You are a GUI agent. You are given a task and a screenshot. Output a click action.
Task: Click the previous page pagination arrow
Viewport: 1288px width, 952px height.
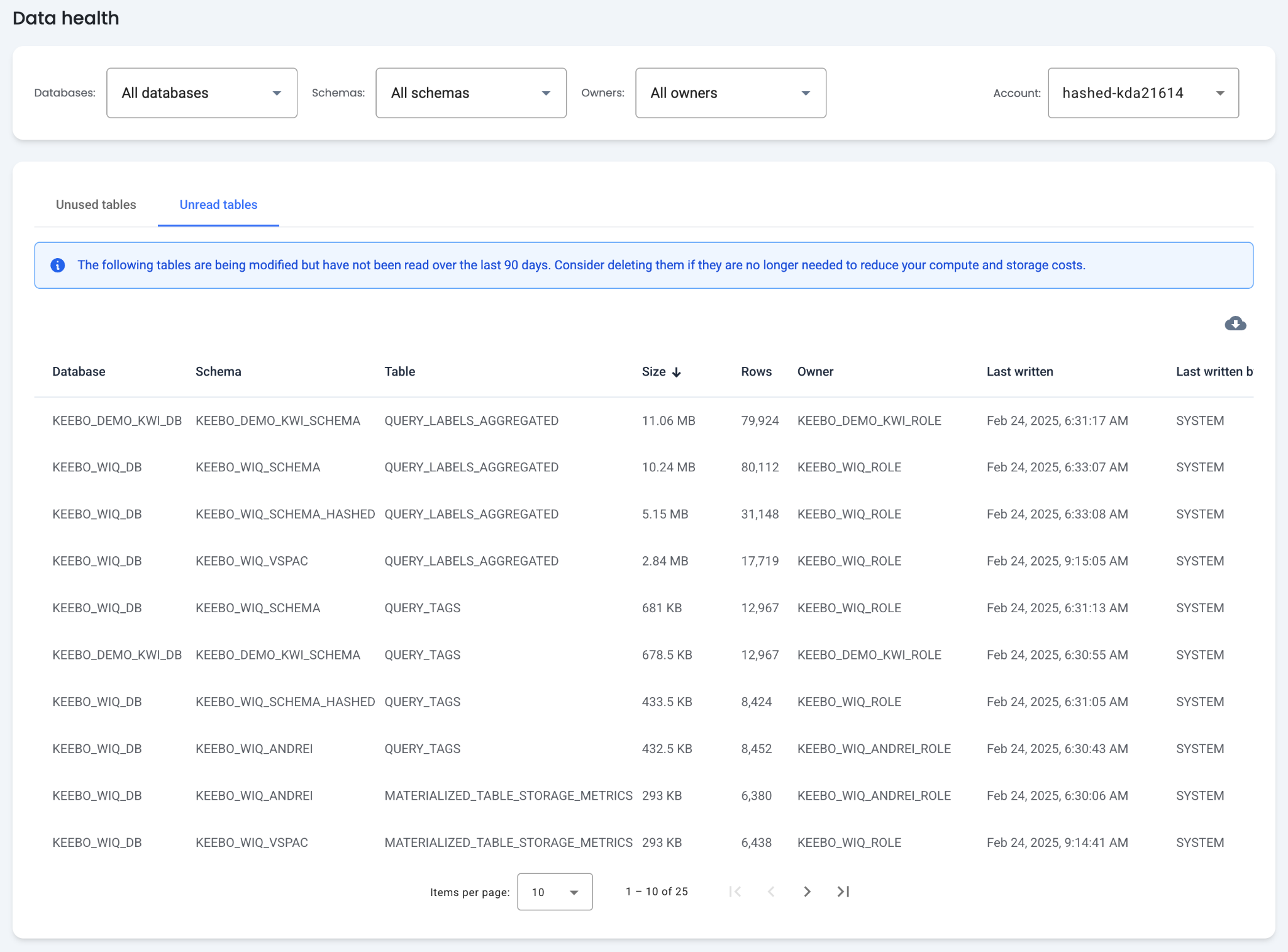771,892
